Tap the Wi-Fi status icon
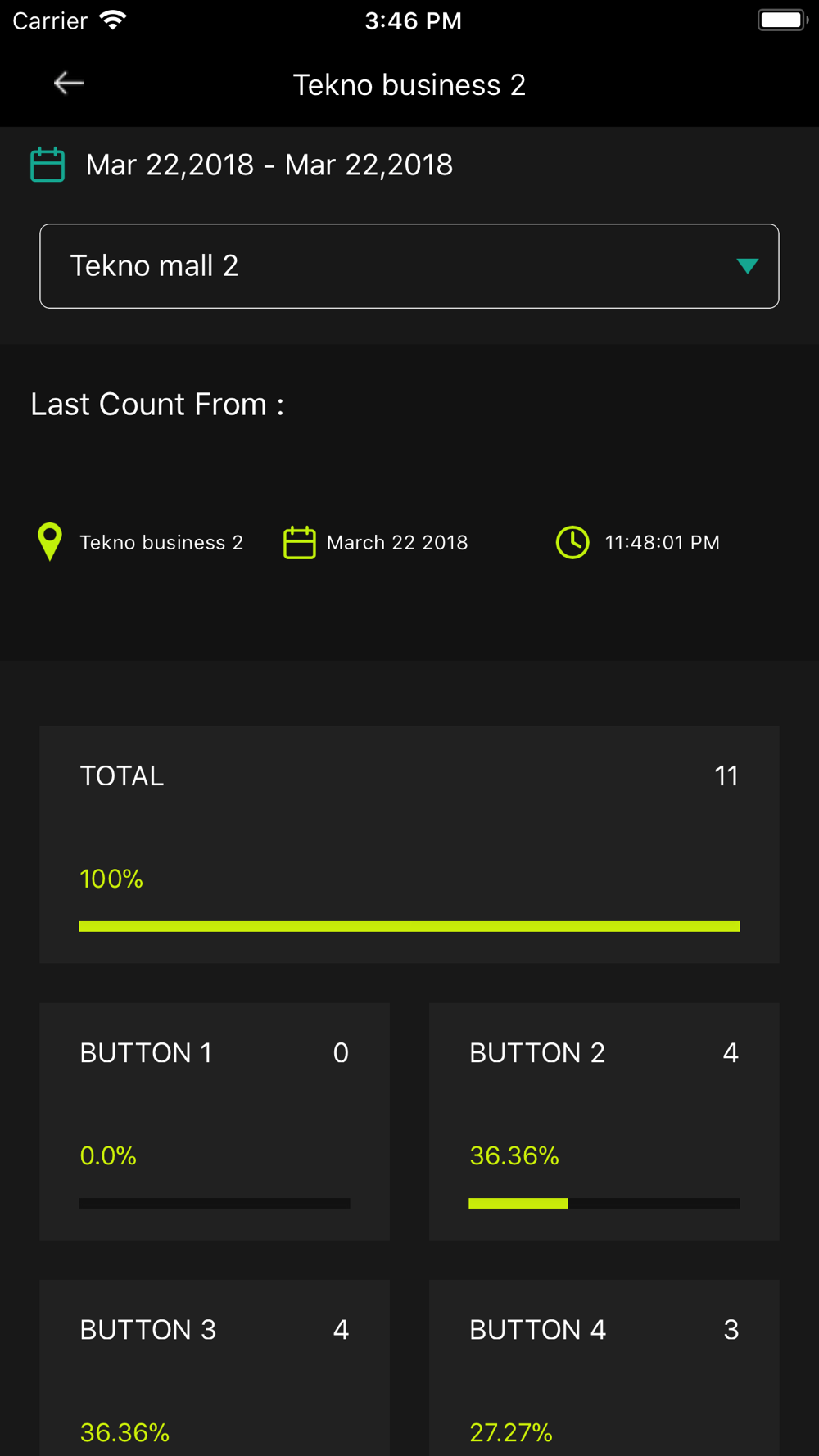Screen dimensions: 819x1456 point(113,20)
